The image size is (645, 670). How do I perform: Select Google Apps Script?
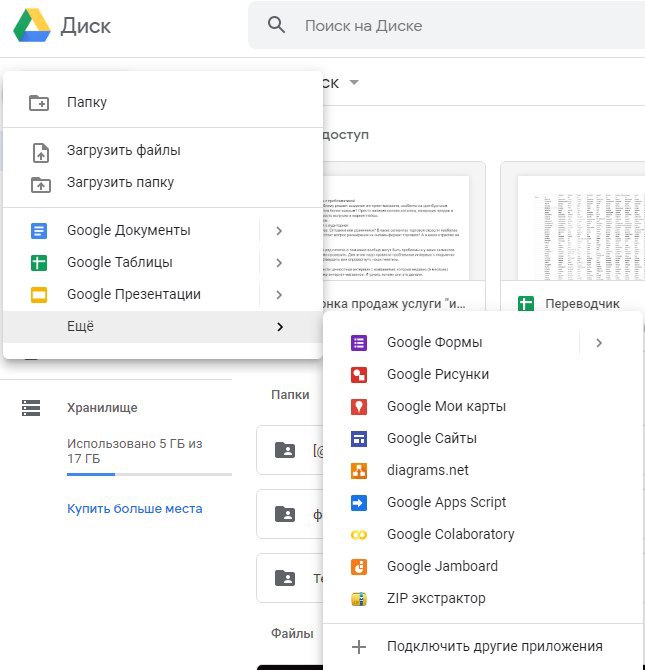click(483, 502)
